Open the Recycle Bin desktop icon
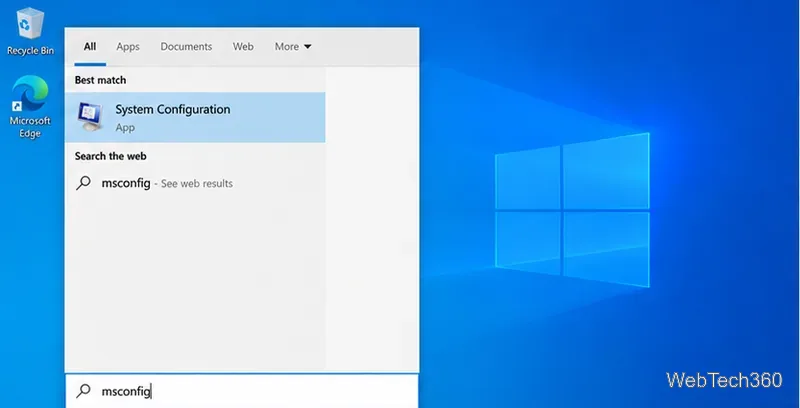The image size is (800, 408). pos(30,31)
